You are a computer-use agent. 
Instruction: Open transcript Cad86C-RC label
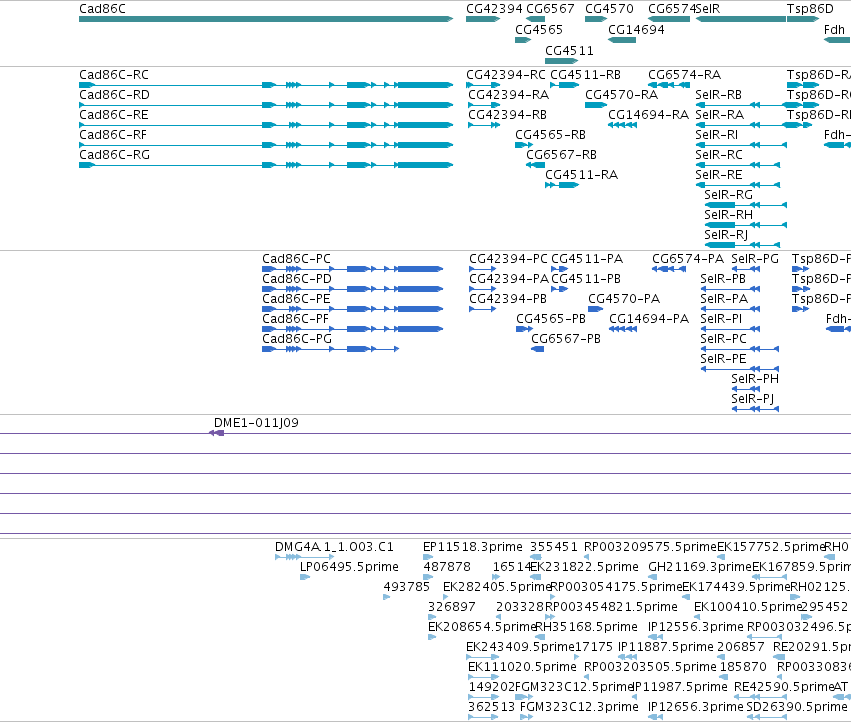click(114, 75)
